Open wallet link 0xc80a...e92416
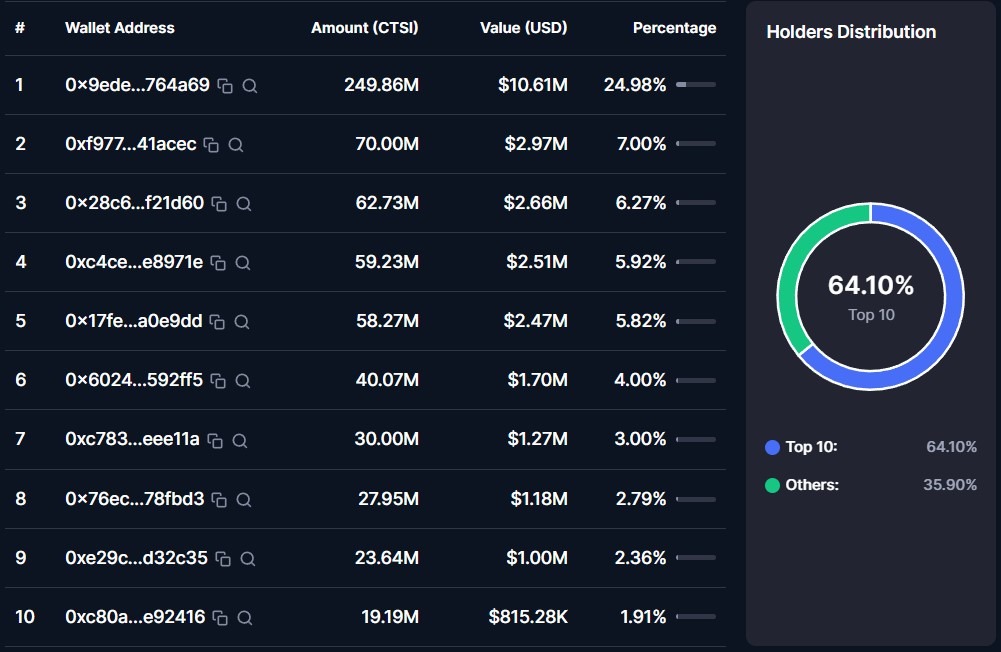The width and height of the screenshot is (1001, 652). [135, 617]
